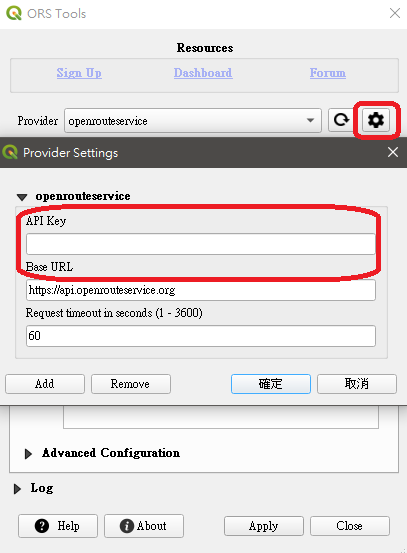
Task: Click the QGIS logo in ORS Tools title
Action: click(x=14, y=13)
